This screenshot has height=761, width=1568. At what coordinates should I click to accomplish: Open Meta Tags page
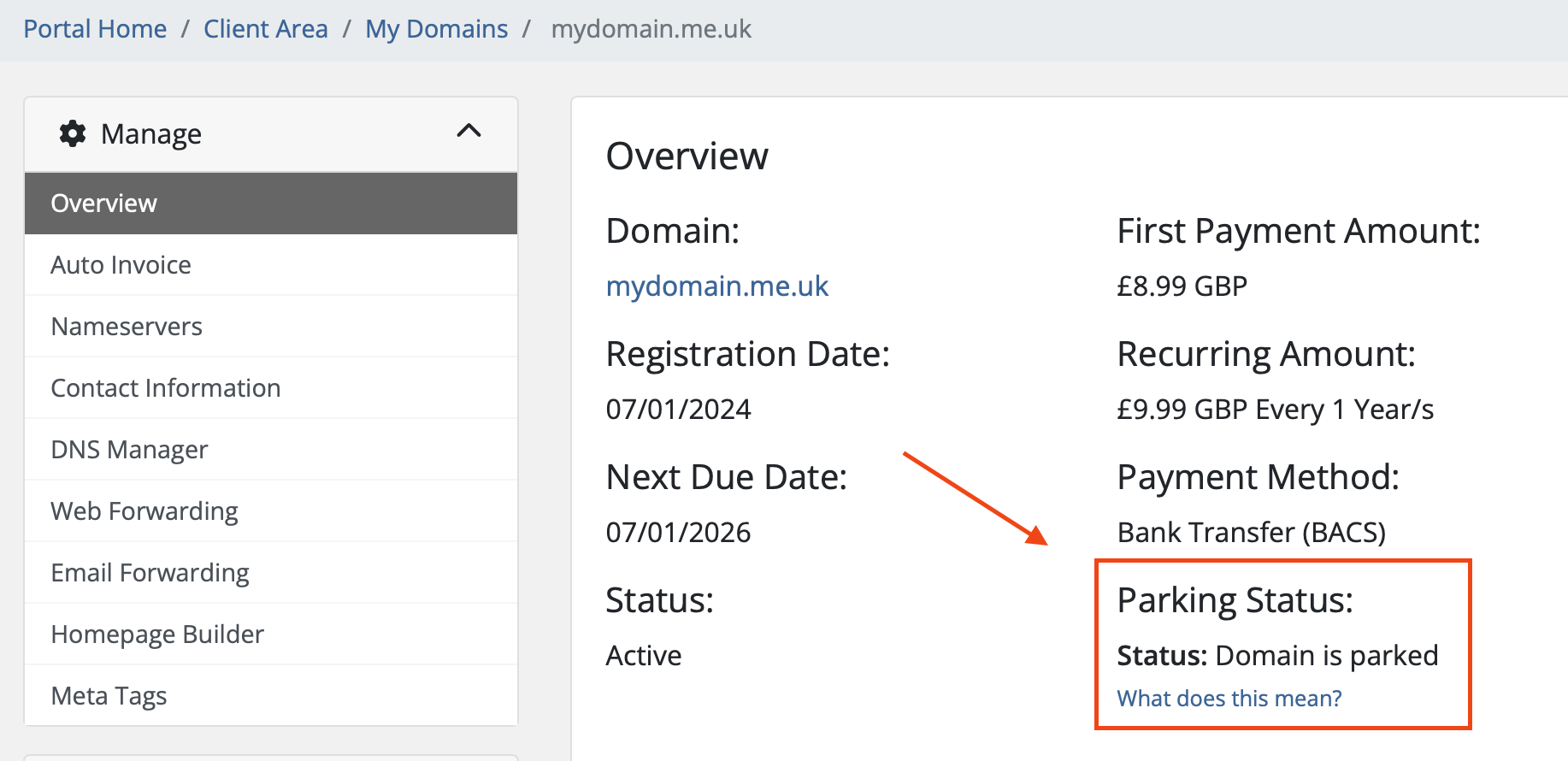point(109,696)
